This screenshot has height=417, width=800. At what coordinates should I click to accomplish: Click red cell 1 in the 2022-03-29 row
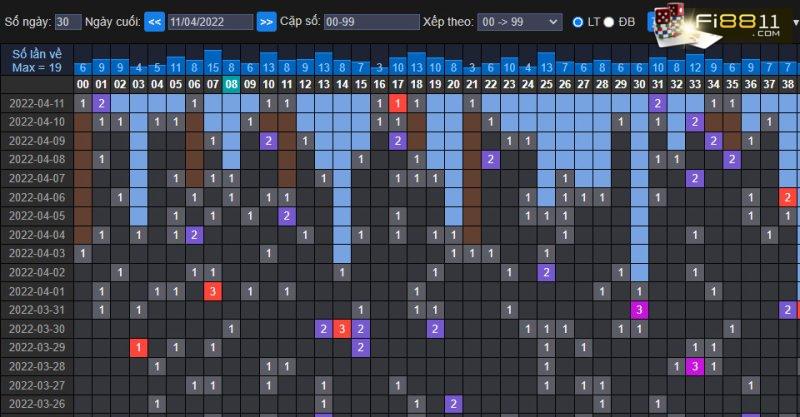tap(138, 347)
